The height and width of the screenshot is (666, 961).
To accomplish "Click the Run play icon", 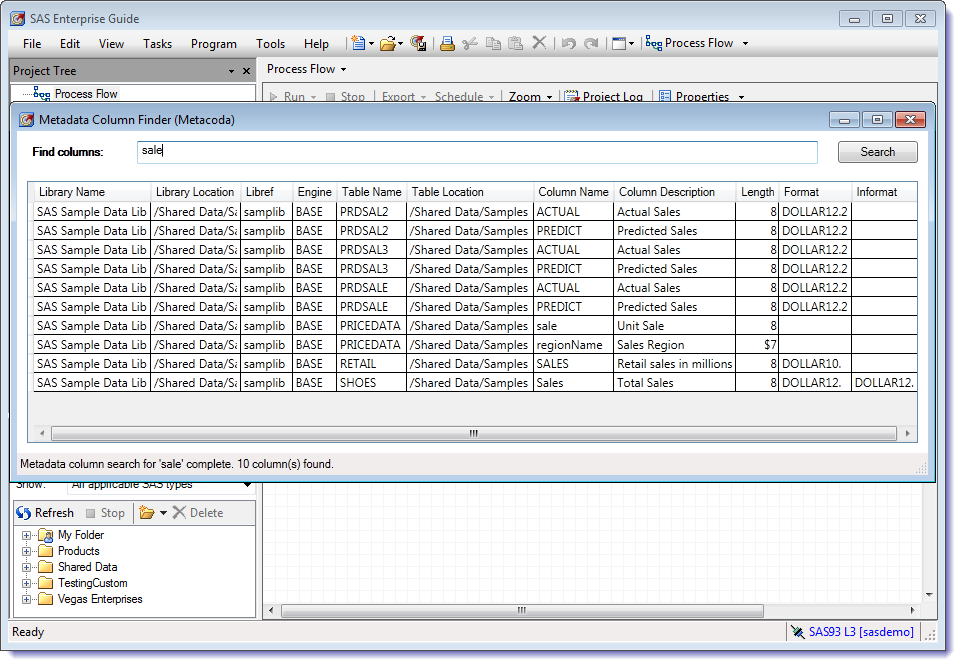I will pos(273,97).
